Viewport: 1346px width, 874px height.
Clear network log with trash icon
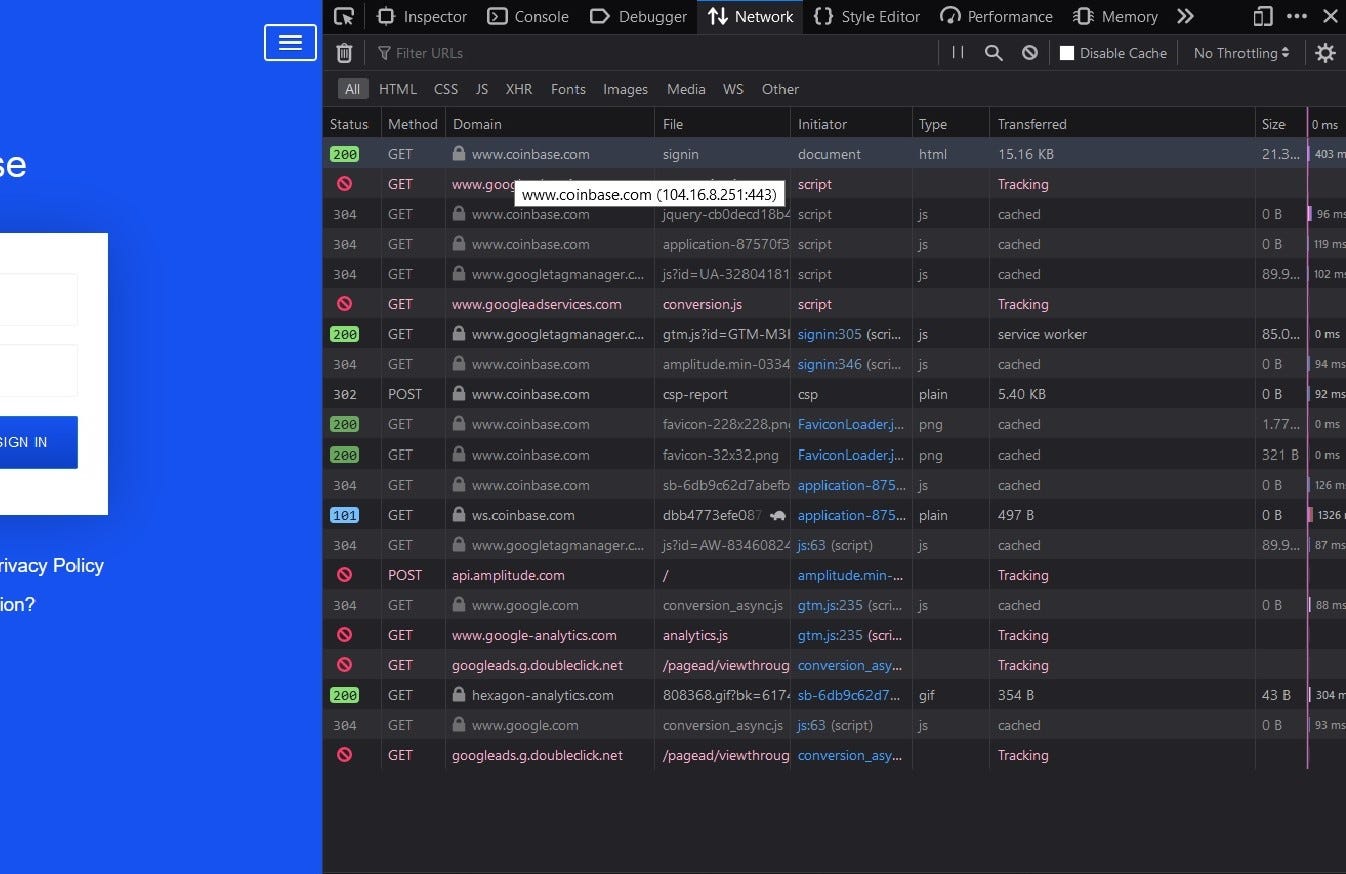coord(344,53)
